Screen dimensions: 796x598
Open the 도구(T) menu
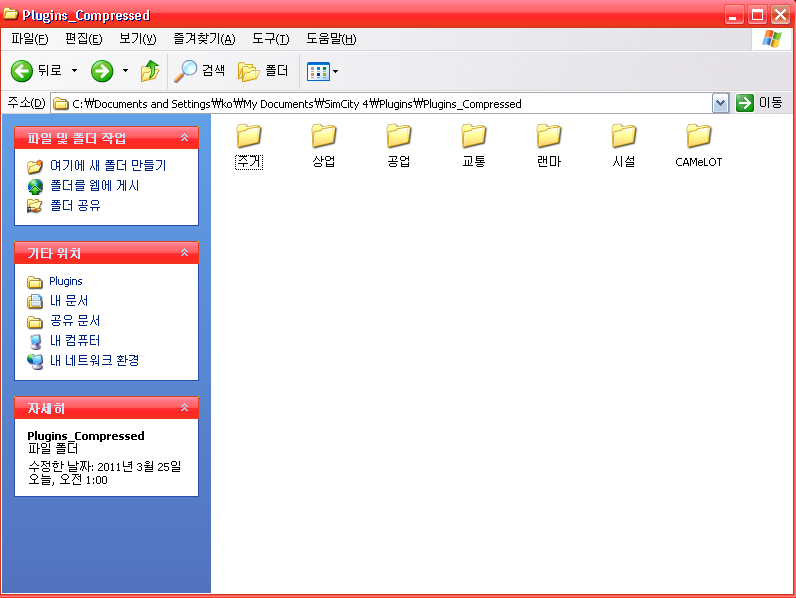[271, 39]
